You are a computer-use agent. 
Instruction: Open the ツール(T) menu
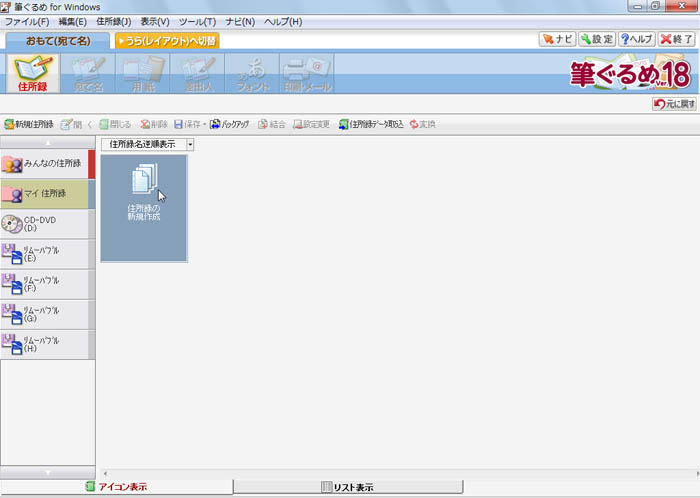[196, 21]
